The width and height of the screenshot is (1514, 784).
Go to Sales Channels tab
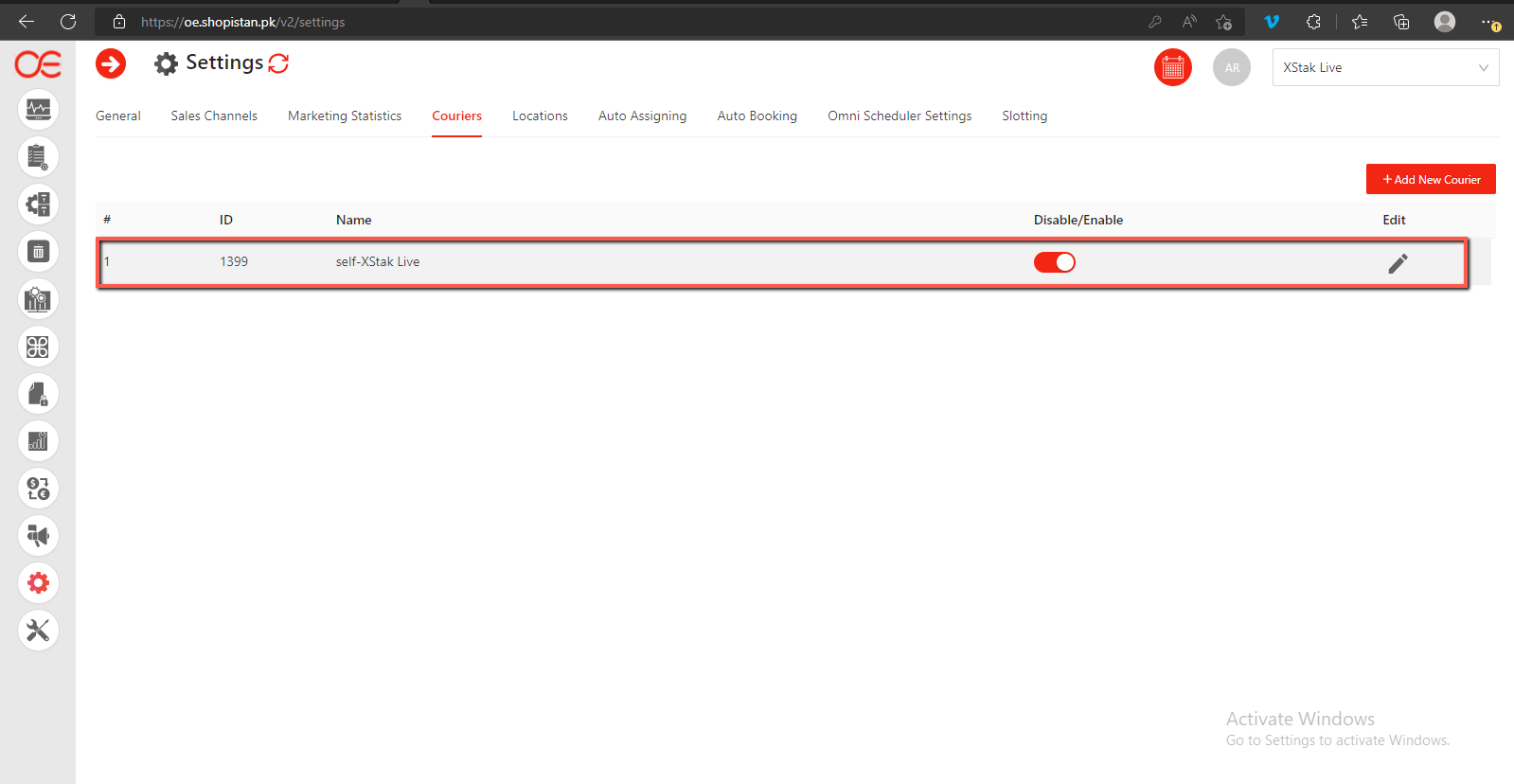[214, 116]
